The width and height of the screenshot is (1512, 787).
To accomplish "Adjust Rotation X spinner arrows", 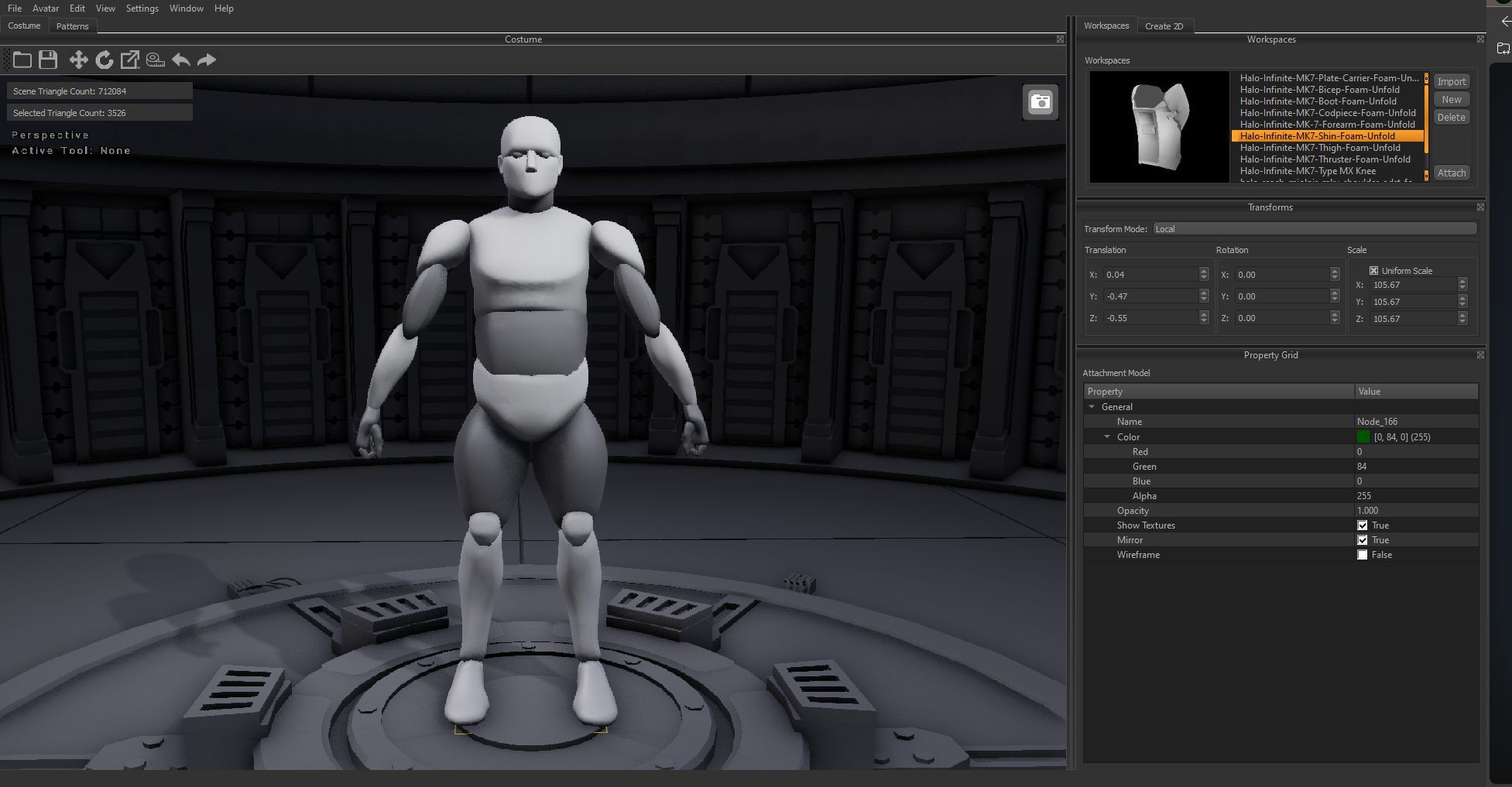I will click(x=1335, y=274).
